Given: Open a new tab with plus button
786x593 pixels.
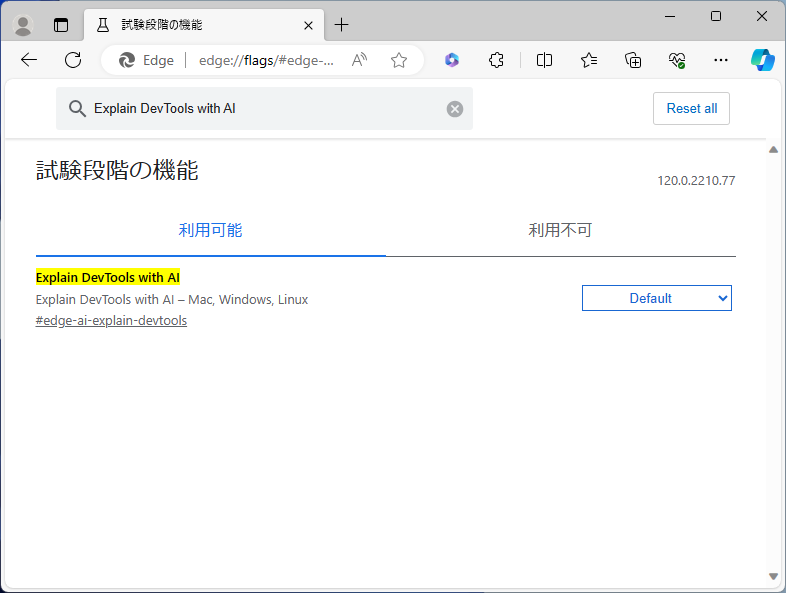Looking at the screenshot, I should (341, 25).
